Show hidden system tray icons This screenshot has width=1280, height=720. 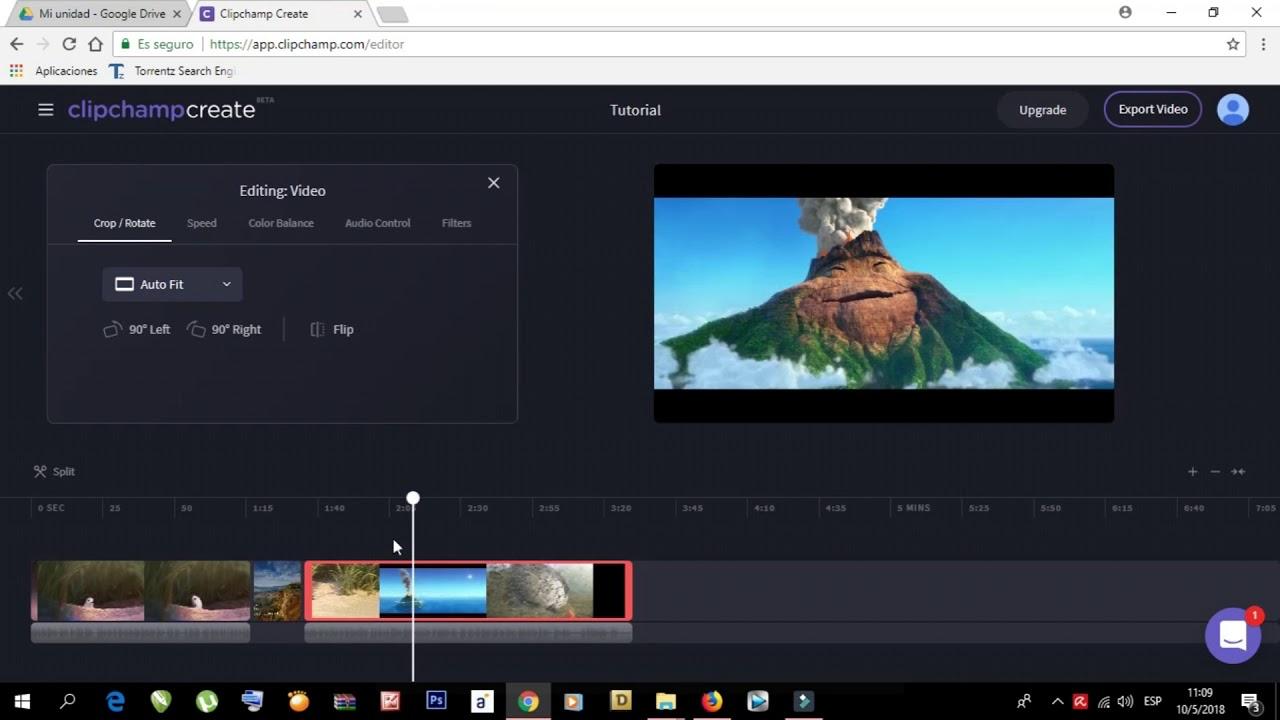(1057, 701)
